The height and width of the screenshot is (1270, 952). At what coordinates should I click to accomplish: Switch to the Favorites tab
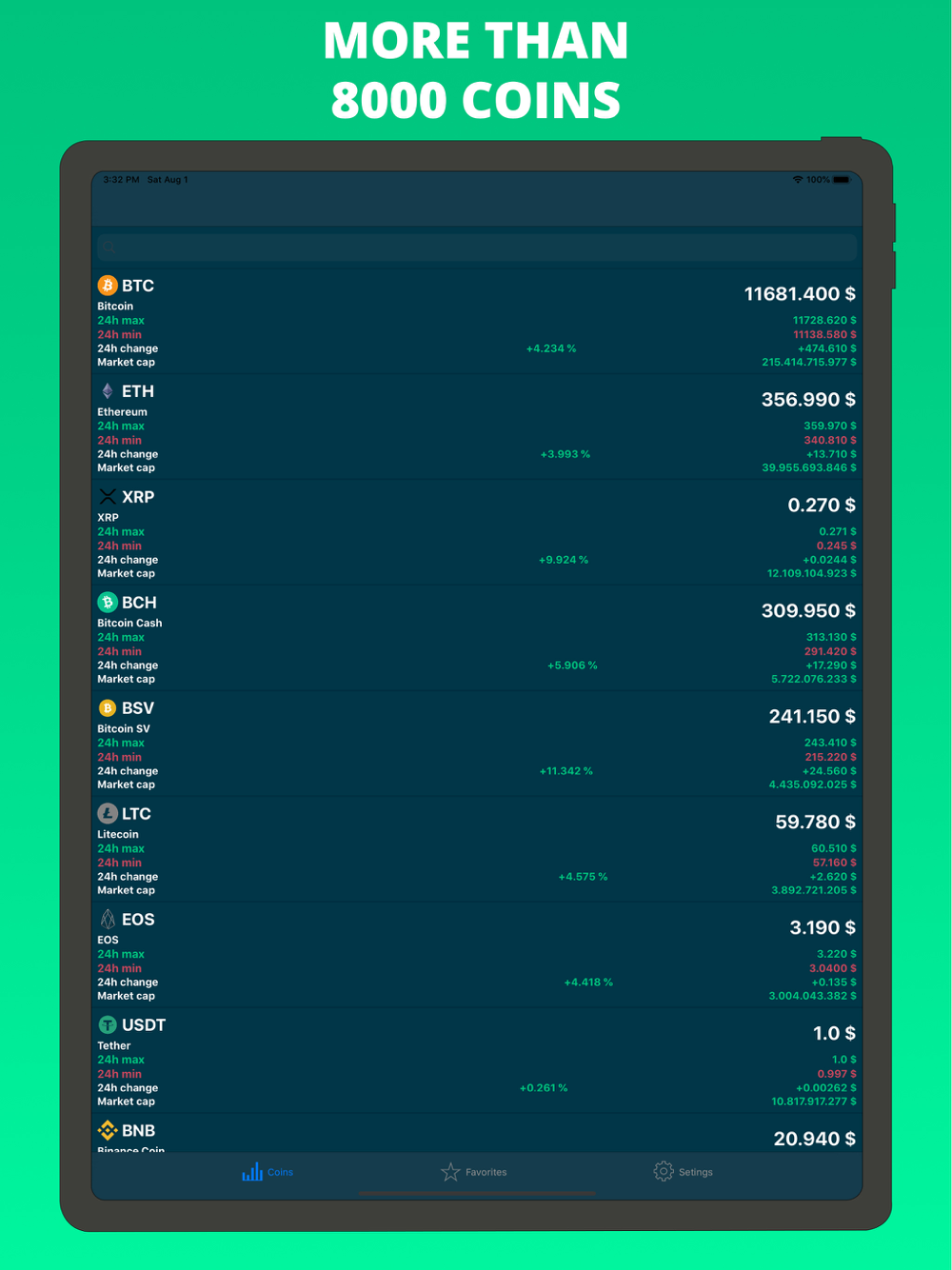coord(474,1172)
